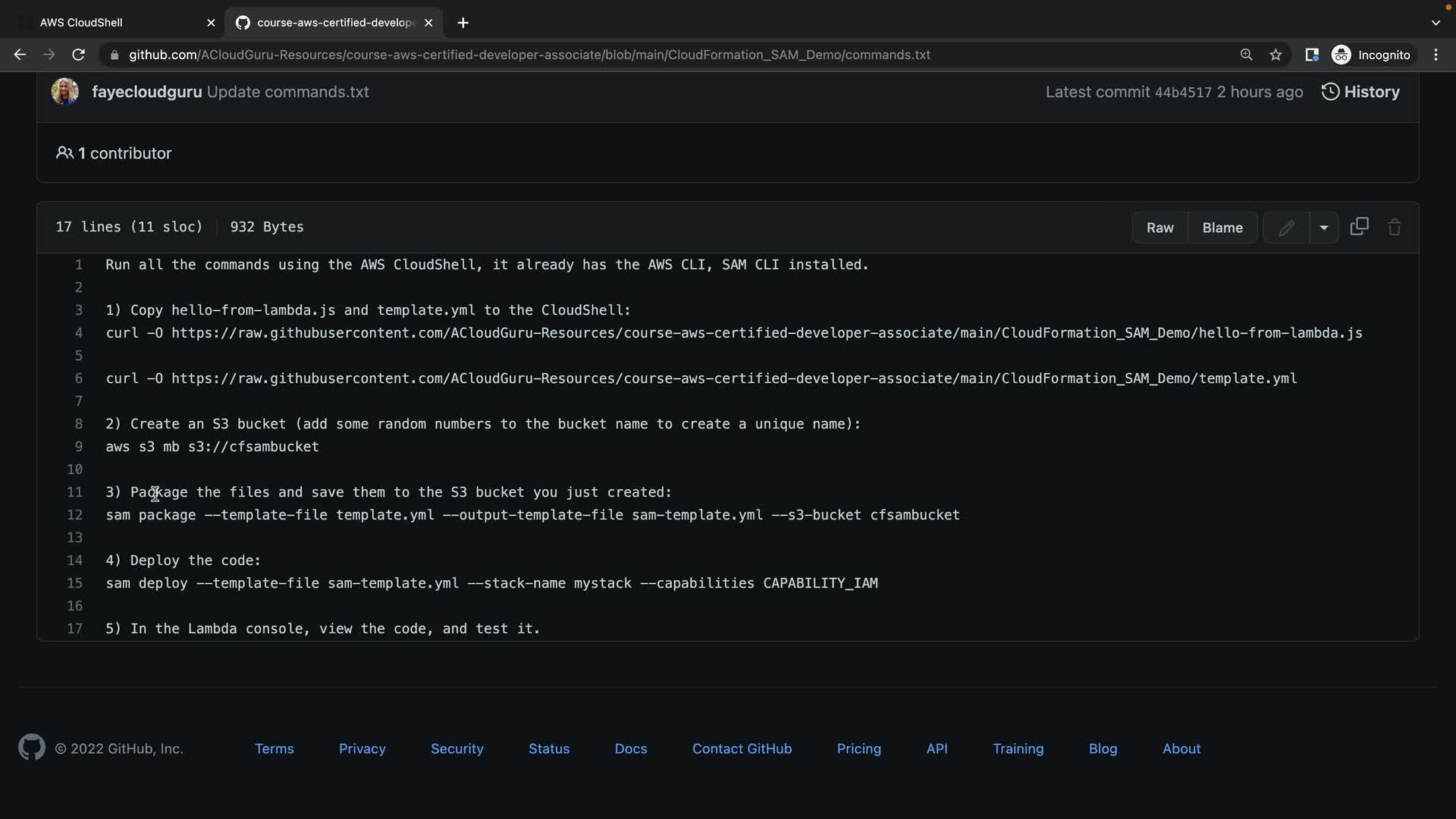Open the Chrome three-dot menu
1456x819 pixels.
click(1436, 55)
